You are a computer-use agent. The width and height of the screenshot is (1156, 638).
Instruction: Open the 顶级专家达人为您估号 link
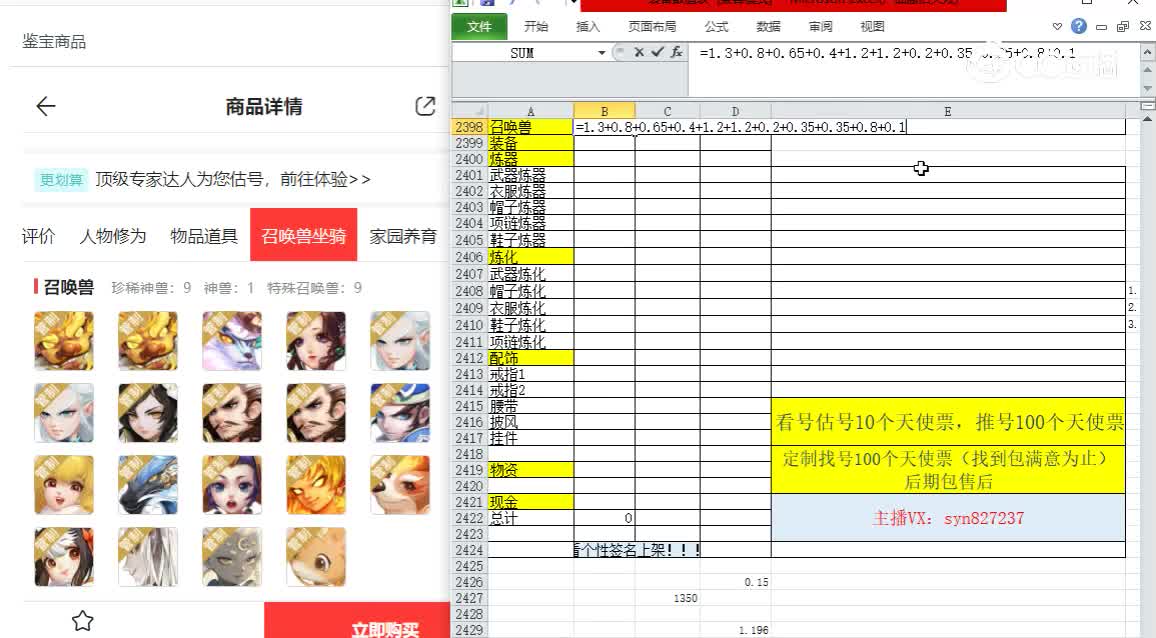coord(233,179)
